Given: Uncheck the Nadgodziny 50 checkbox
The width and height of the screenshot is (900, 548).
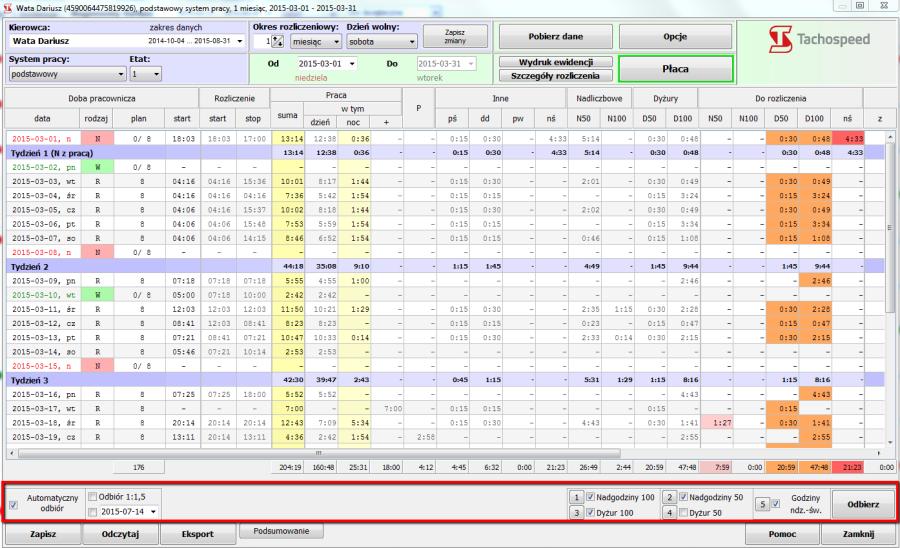Looking at the screenshot, I should click(683, 497).
